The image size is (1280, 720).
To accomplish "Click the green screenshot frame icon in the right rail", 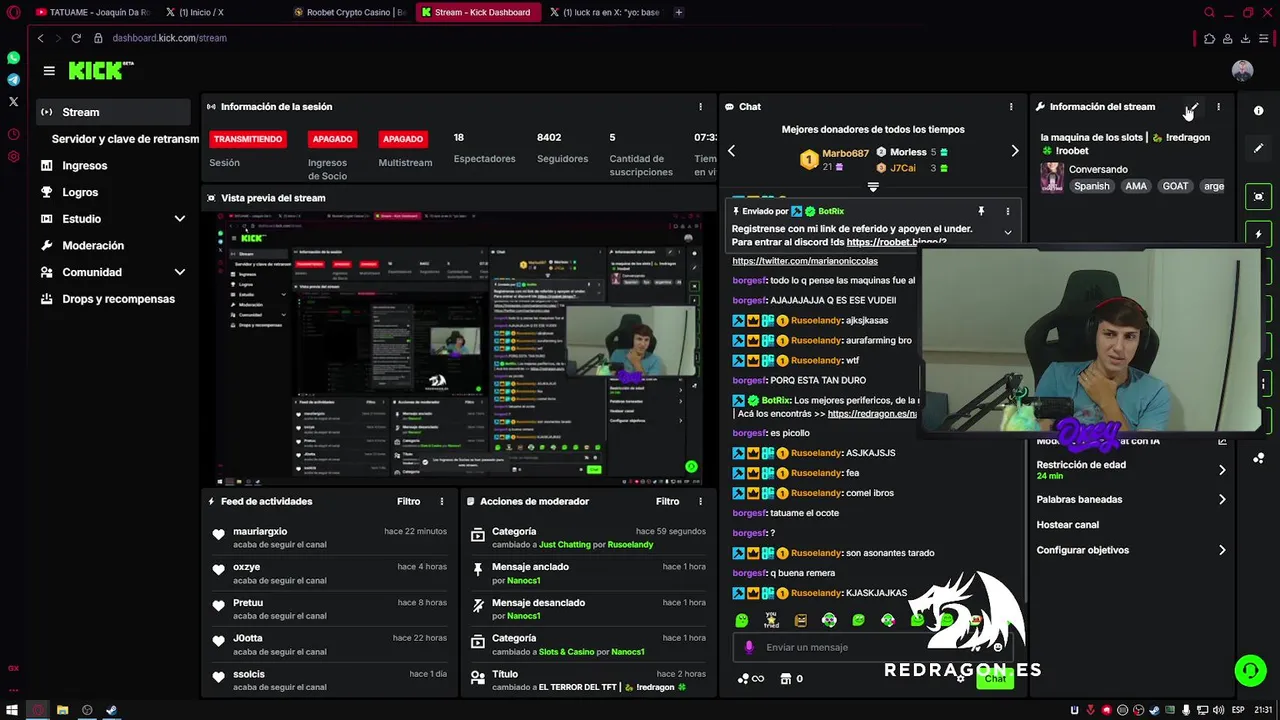I will click(1259, 196).
